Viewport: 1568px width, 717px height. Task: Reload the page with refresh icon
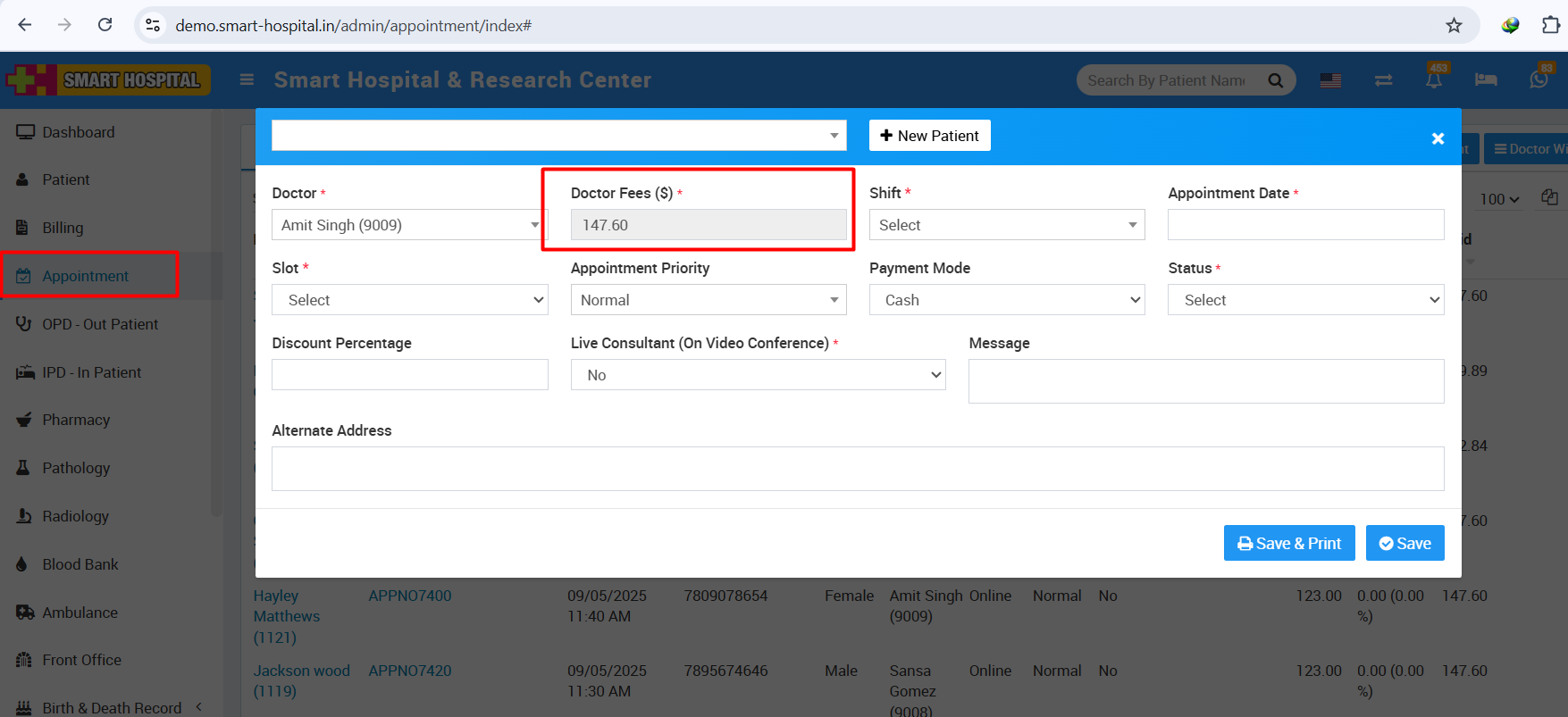[x=105, y=25]
